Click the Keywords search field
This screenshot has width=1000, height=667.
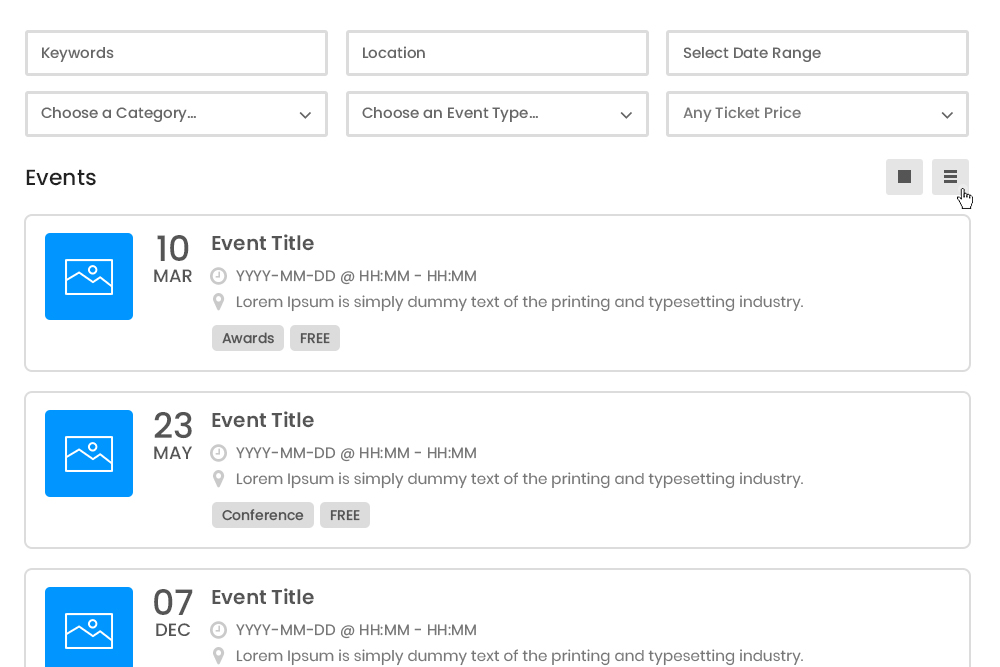[x=176, y=53]
